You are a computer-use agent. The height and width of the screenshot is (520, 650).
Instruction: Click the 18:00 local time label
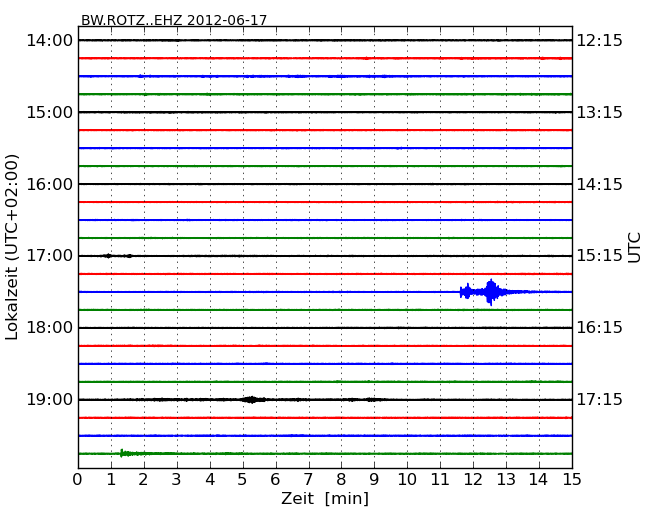click(x=49, y=328)
